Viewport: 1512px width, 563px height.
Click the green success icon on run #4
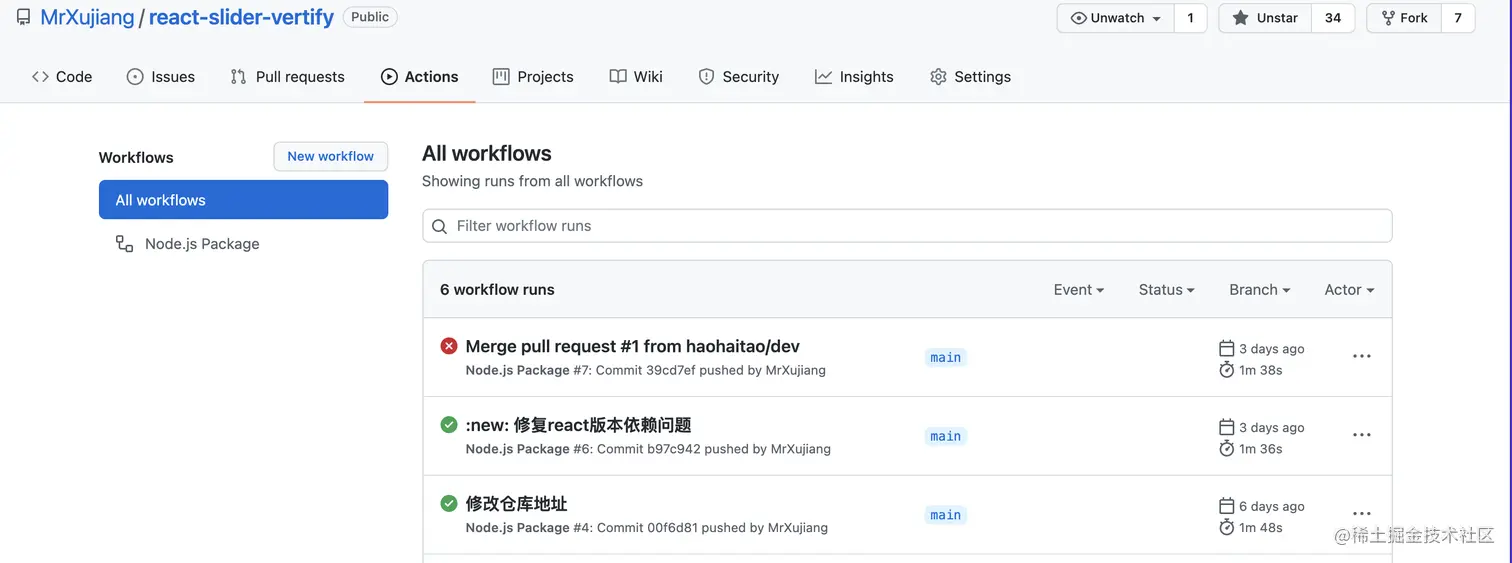tap(449, 503)
